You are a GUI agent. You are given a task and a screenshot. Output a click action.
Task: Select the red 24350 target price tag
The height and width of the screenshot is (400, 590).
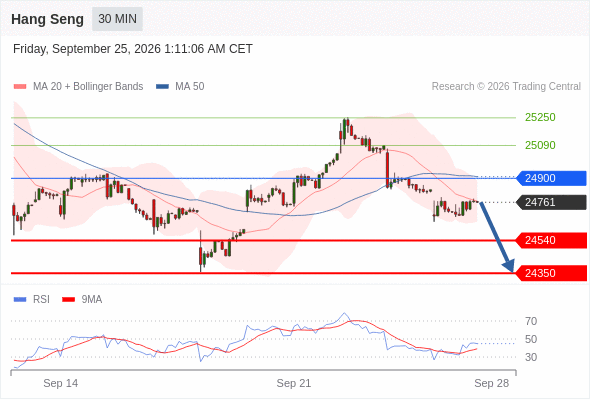coord(551,273)
